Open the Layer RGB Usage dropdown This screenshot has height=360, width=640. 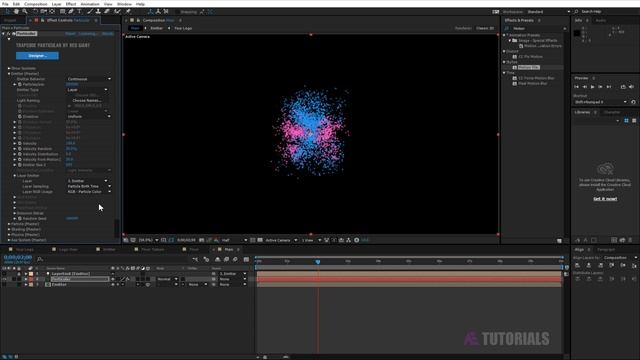point(89,191)
